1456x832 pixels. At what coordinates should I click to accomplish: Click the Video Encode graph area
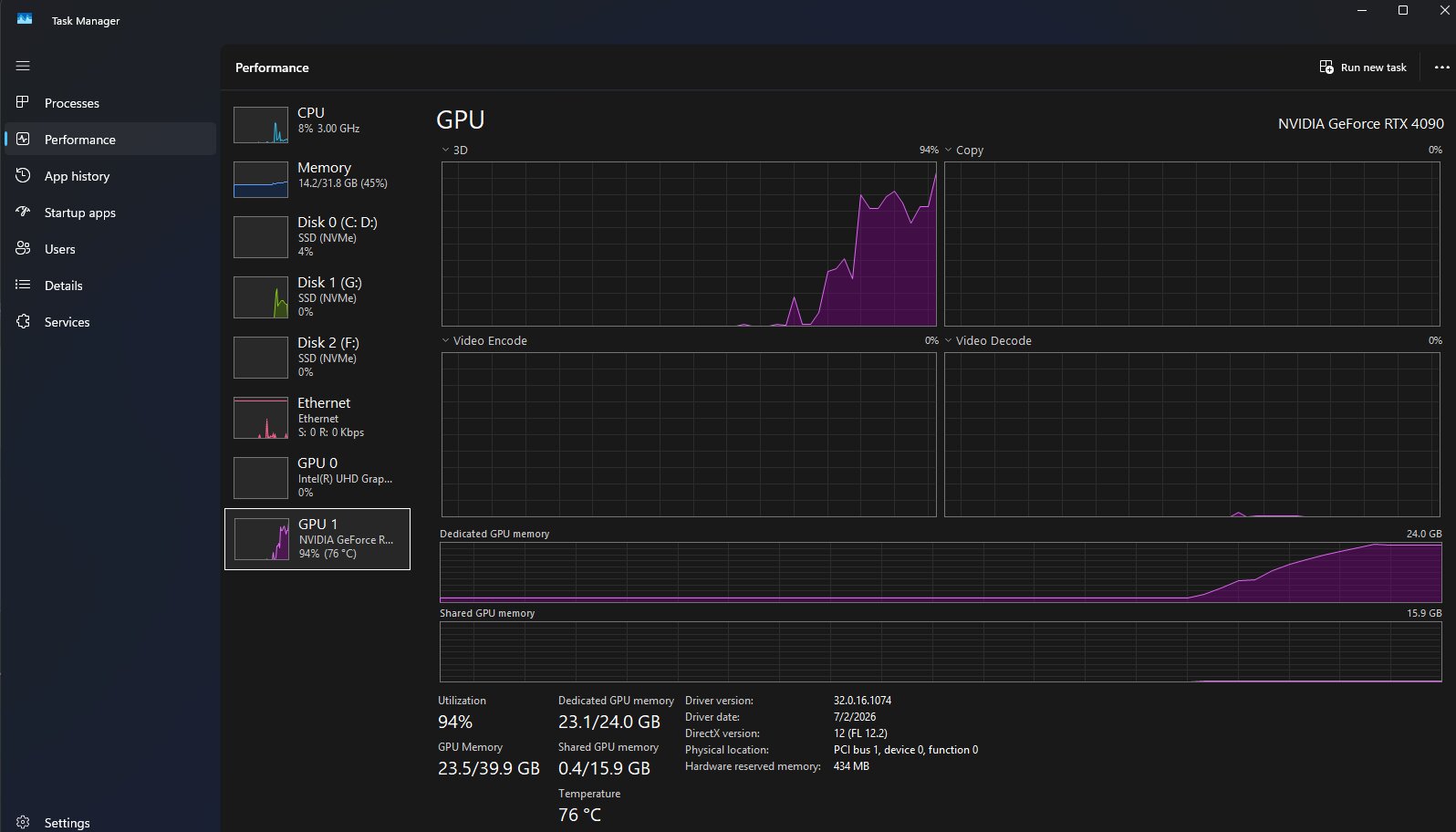pyautogui.click(x=689, y=434)
